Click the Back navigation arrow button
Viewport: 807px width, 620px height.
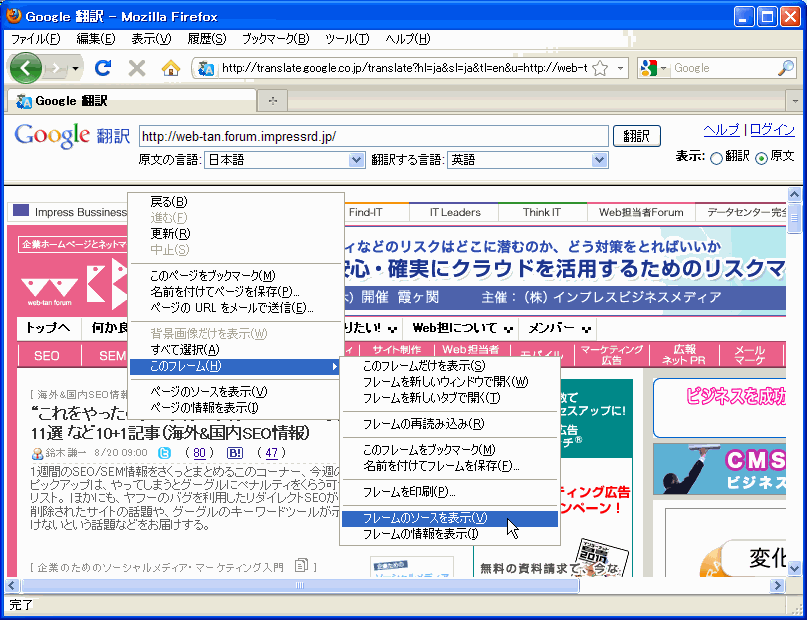point(26,68)
